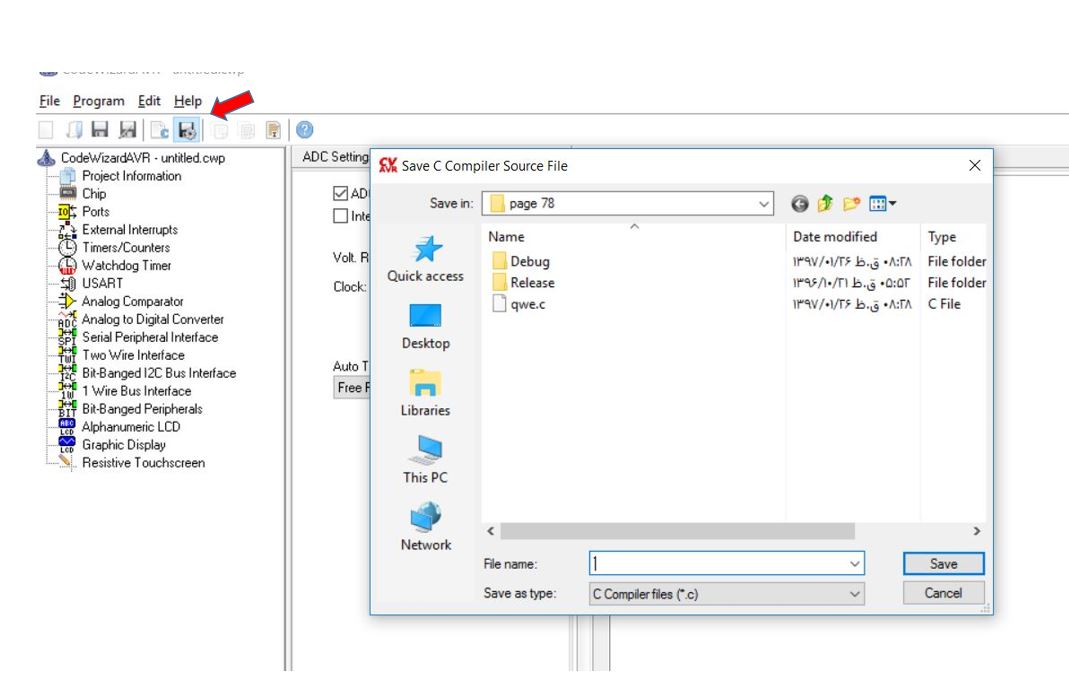
Task: Go to Quick access in the places bar
Action: 425,259
